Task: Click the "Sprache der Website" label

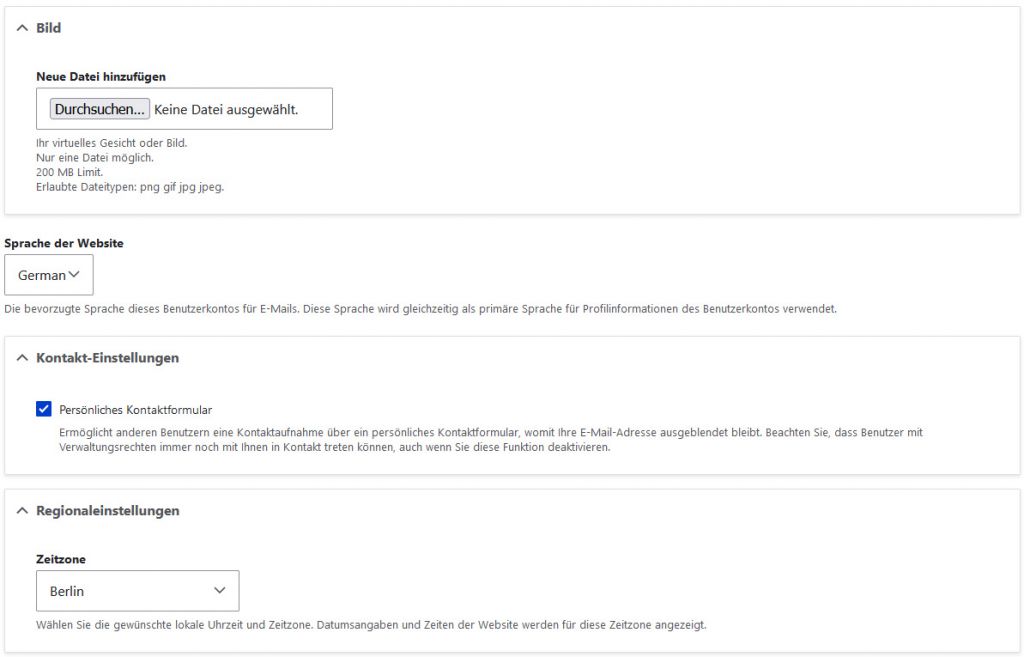Action: tap(64, 243)
